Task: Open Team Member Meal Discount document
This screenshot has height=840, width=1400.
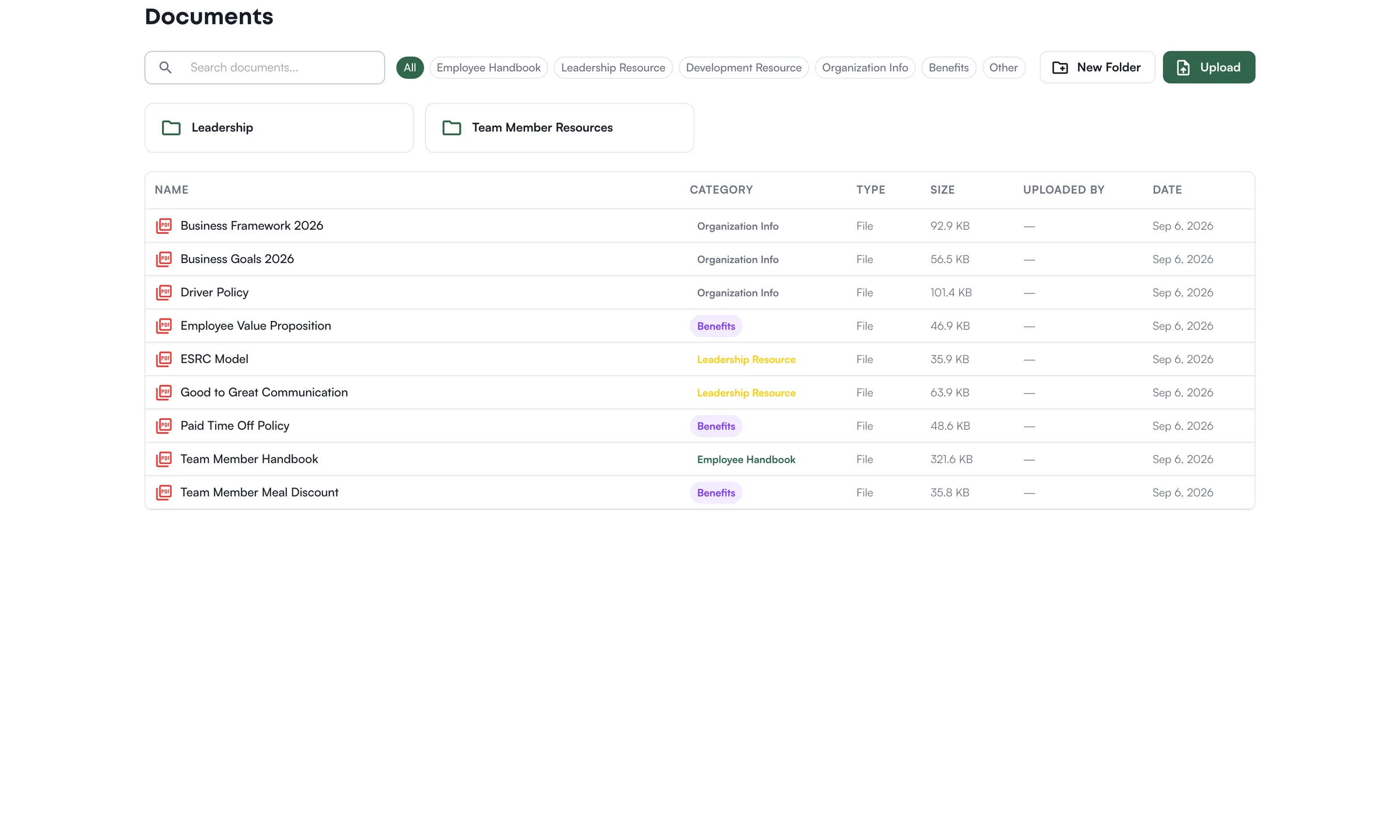Action: click(x=259, y=492)
